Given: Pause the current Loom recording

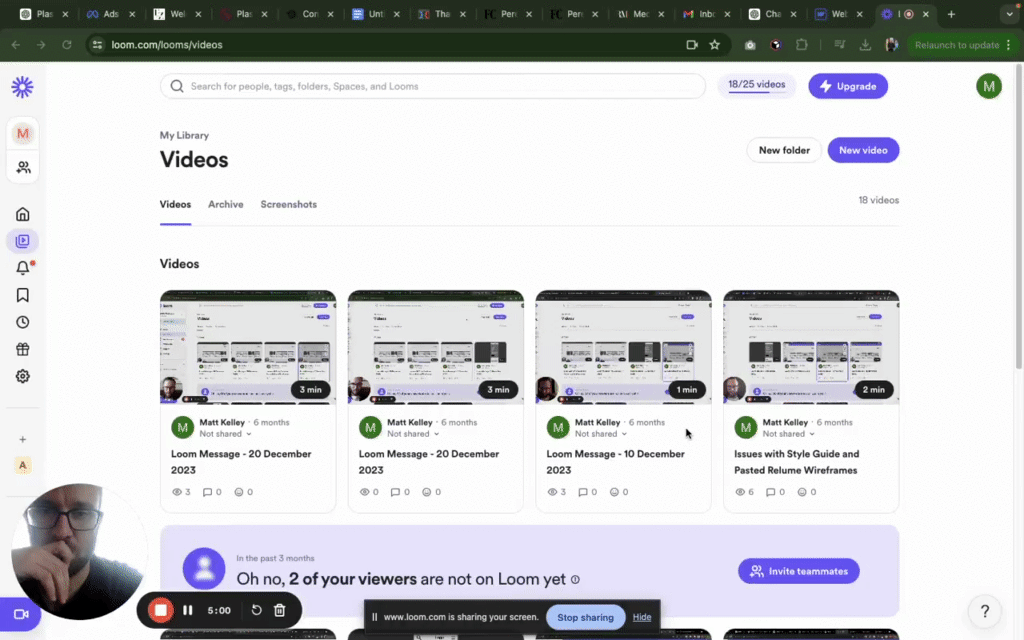Looking at the screenshot, I should click(187, 610).
